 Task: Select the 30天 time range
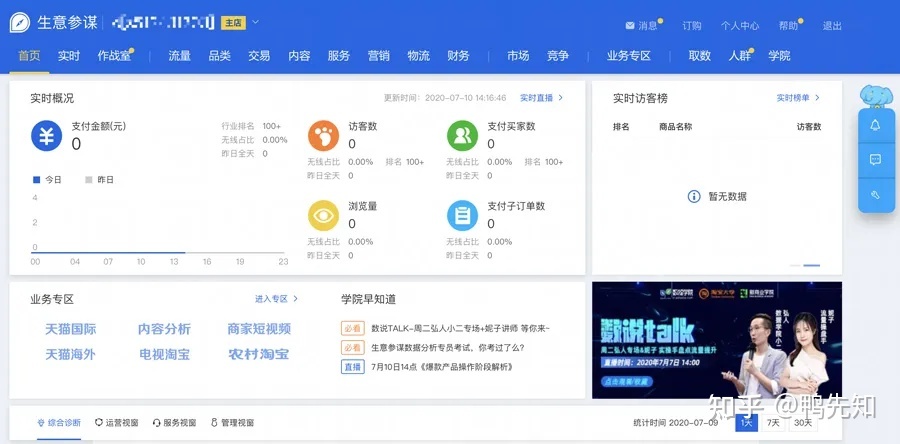tap(803, 423)
